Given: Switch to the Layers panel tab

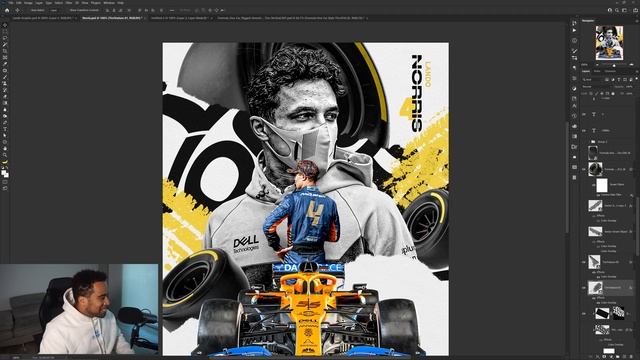Looking at the screenshot, I should (x=586, y=71).
